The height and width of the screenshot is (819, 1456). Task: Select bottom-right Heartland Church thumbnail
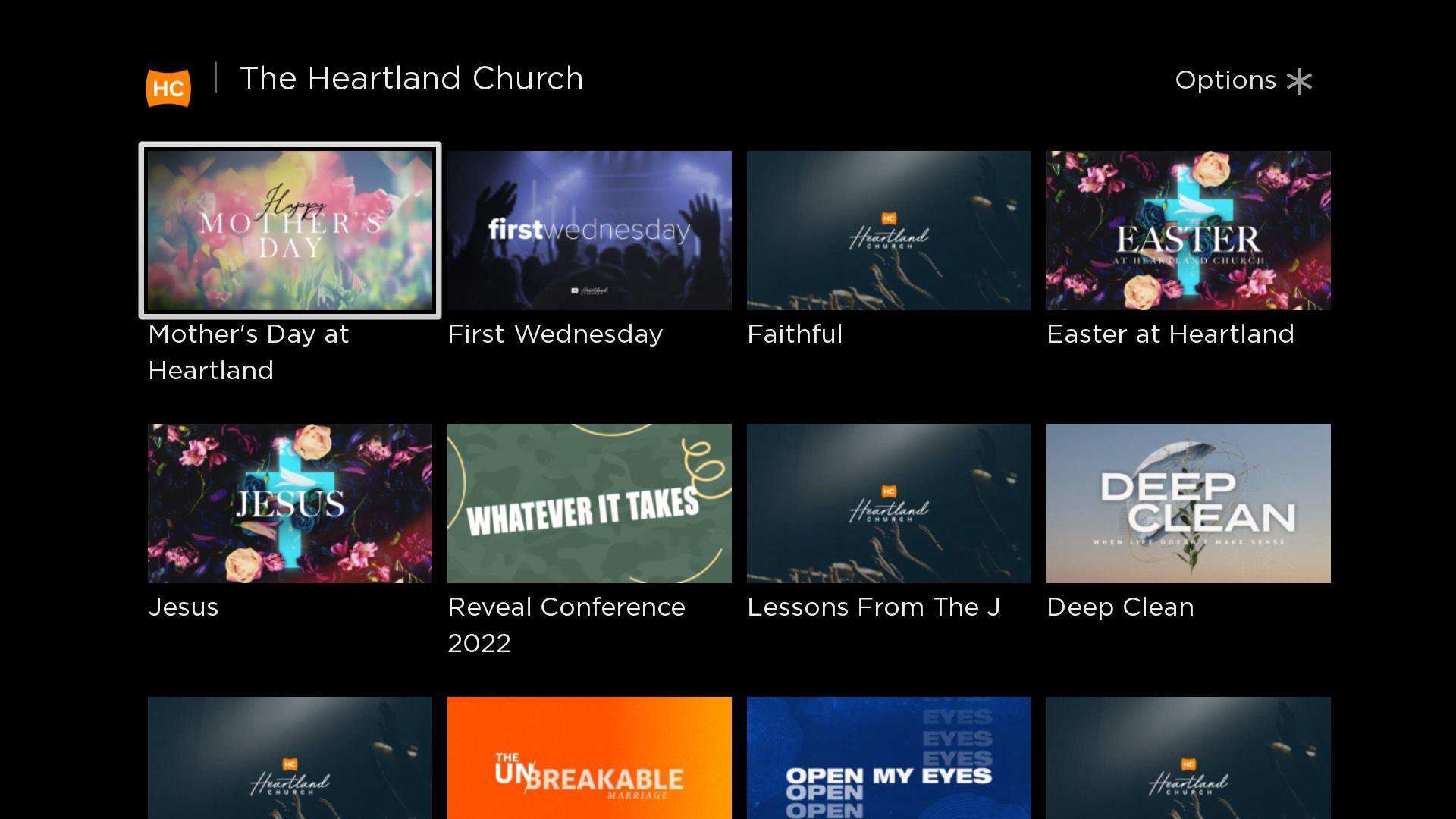pos(1188,758)
